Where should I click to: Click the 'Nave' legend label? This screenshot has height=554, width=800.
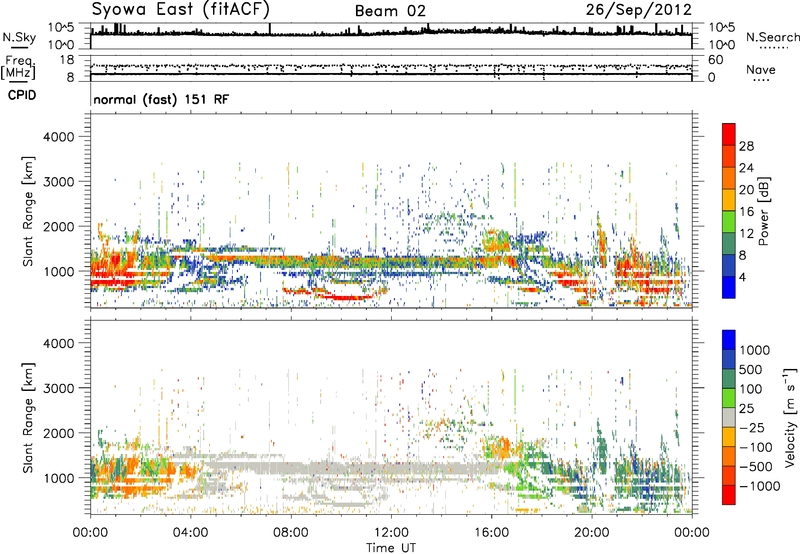(x=761, y=69)
